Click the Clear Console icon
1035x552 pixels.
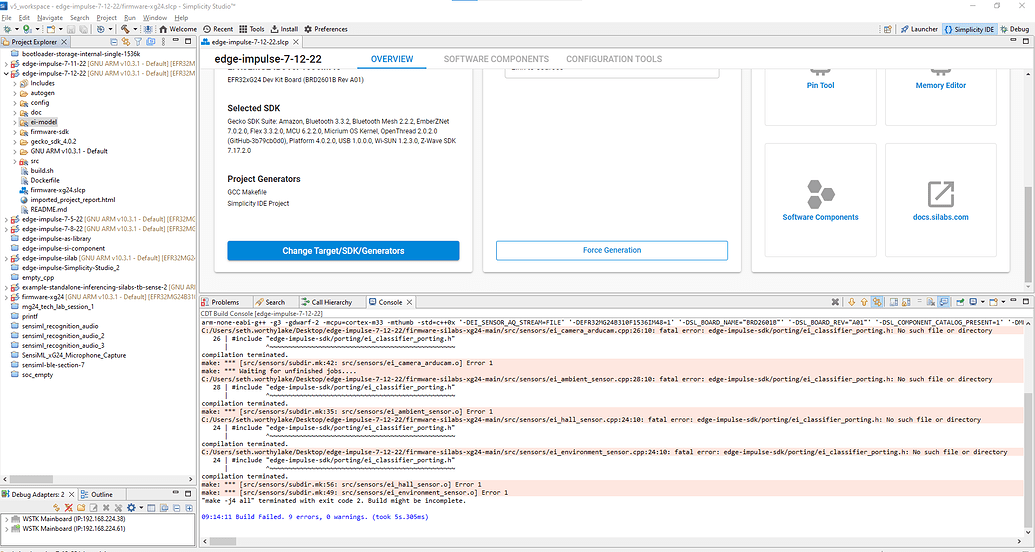click(x=931, y=302)
